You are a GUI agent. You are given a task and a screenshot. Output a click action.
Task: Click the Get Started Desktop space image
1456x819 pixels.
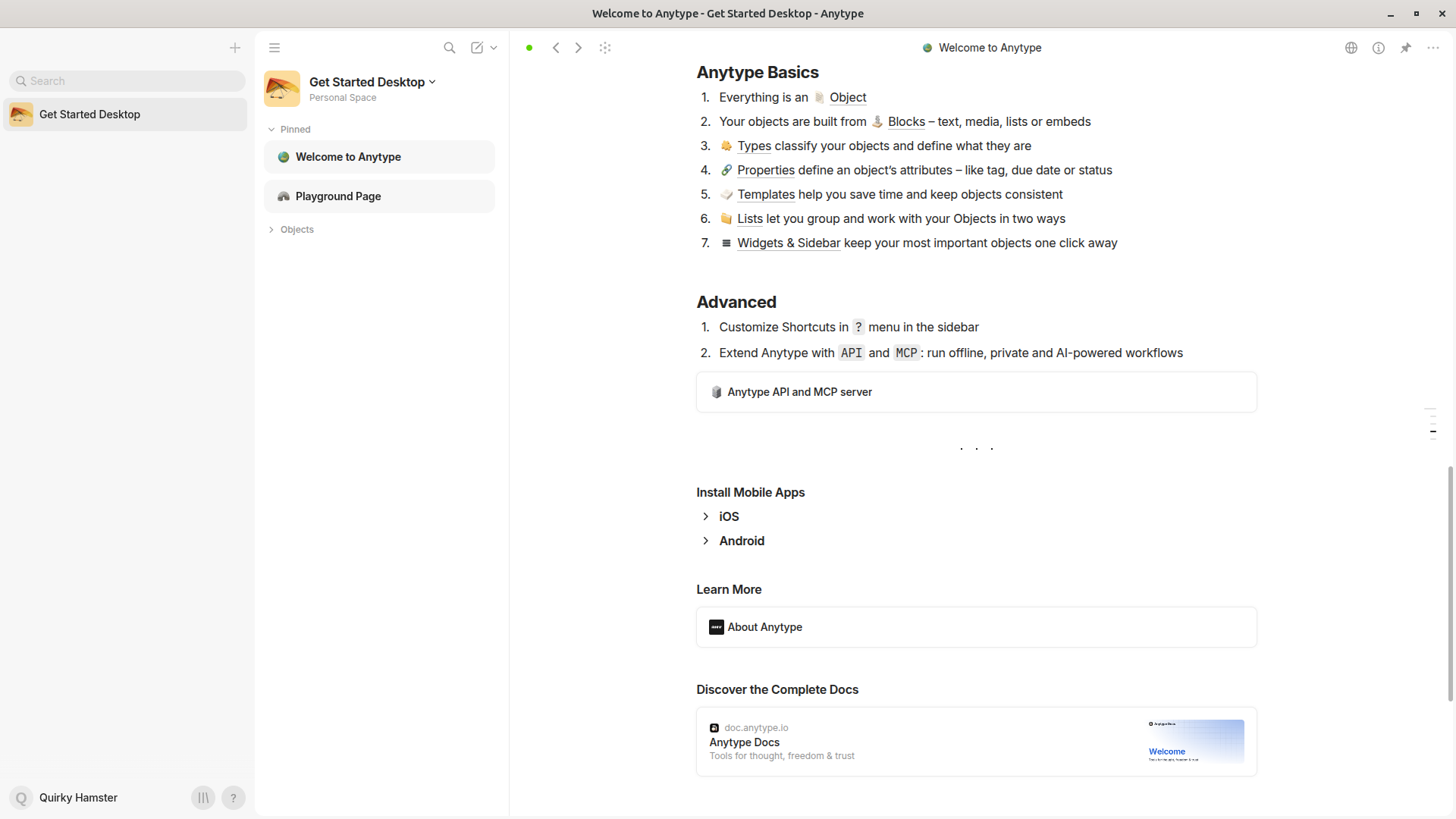point(282,89)
